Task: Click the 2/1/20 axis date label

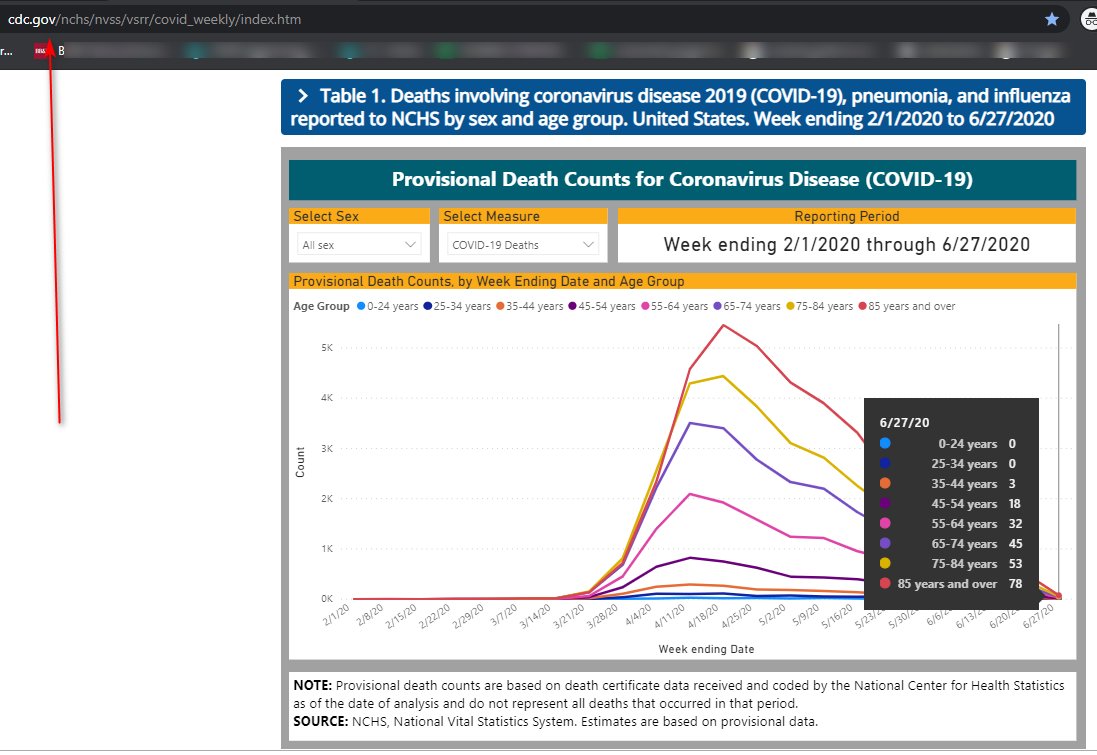Action: [x=337, y=614]
